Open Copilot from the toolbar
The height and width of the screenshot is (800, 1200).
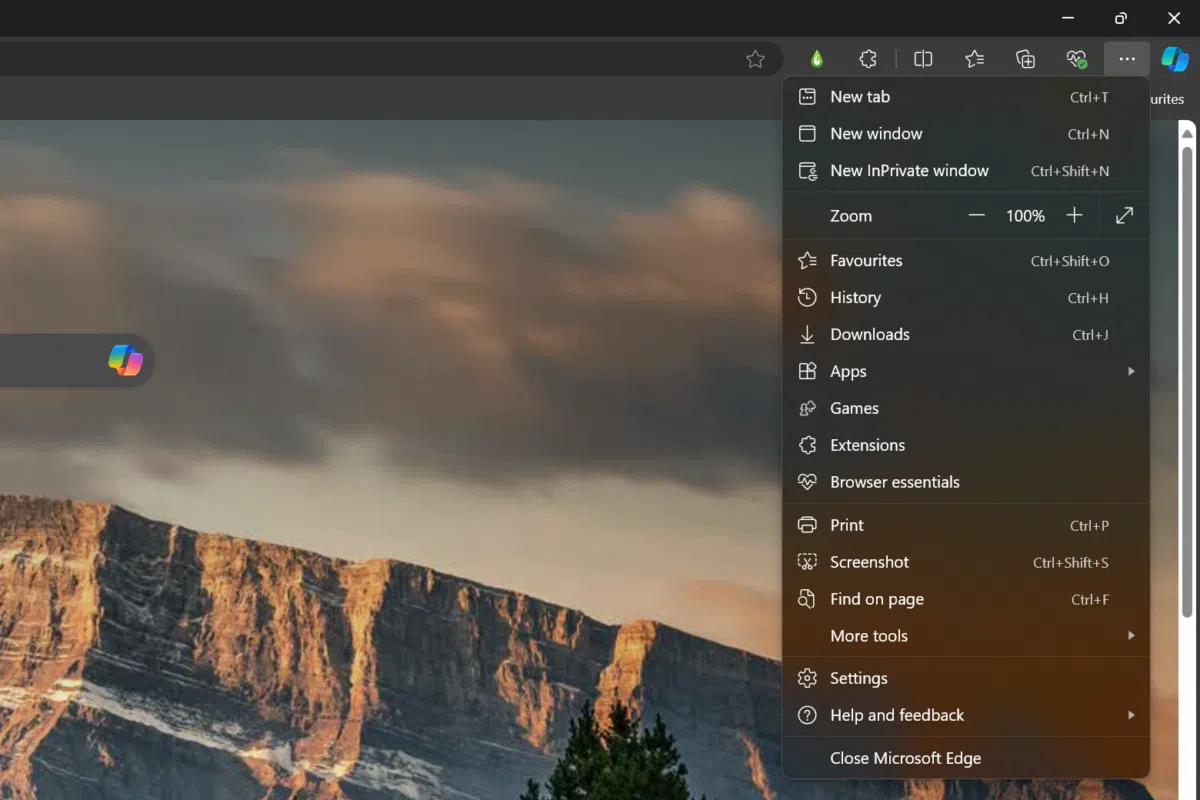pos(1173,59)
